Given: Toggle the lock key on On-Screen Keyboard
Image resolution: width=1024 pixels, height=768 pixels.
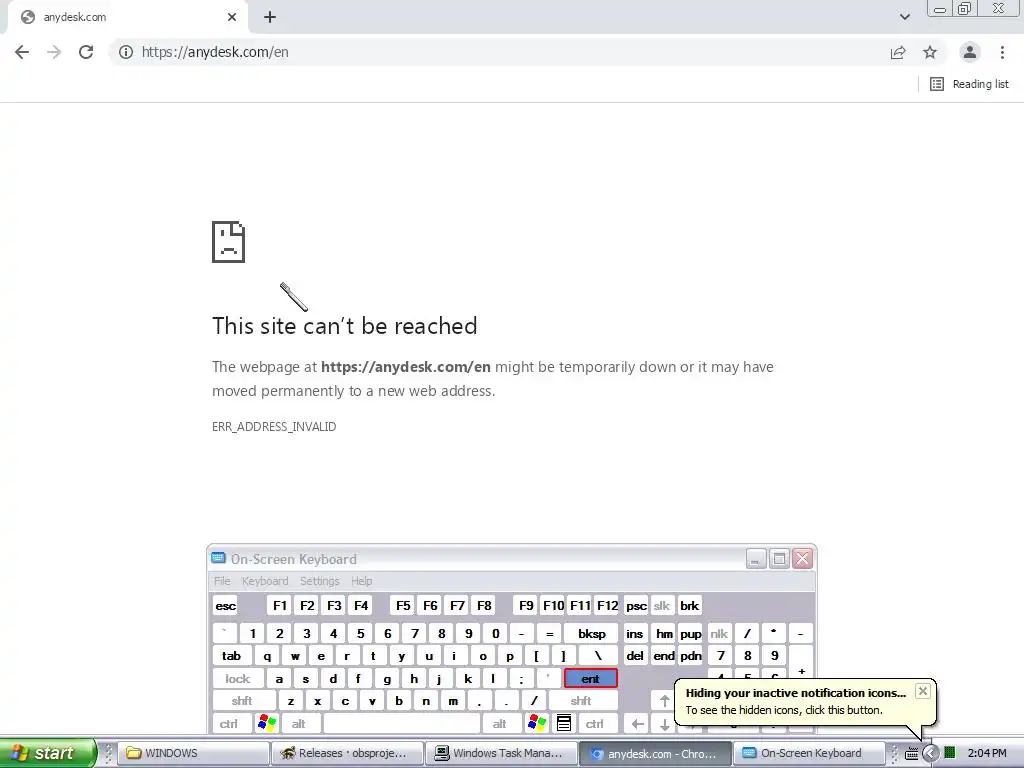Looking at the screenshot, I should coord(238,679).
